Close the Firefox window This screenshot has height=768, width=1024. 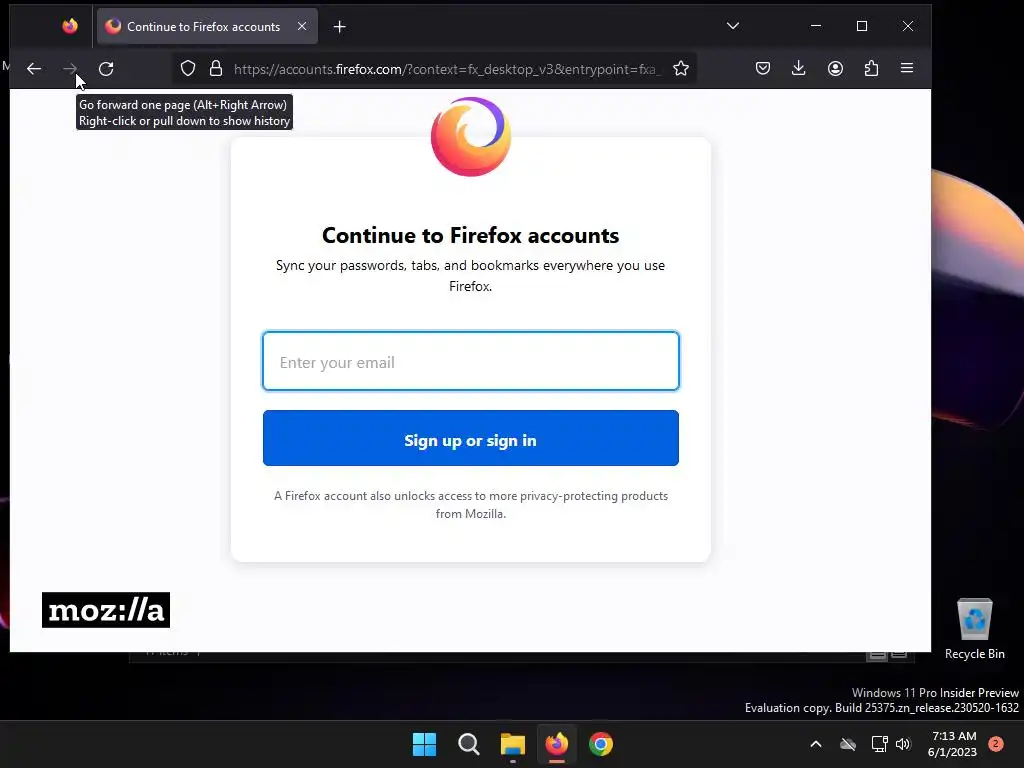908,26
